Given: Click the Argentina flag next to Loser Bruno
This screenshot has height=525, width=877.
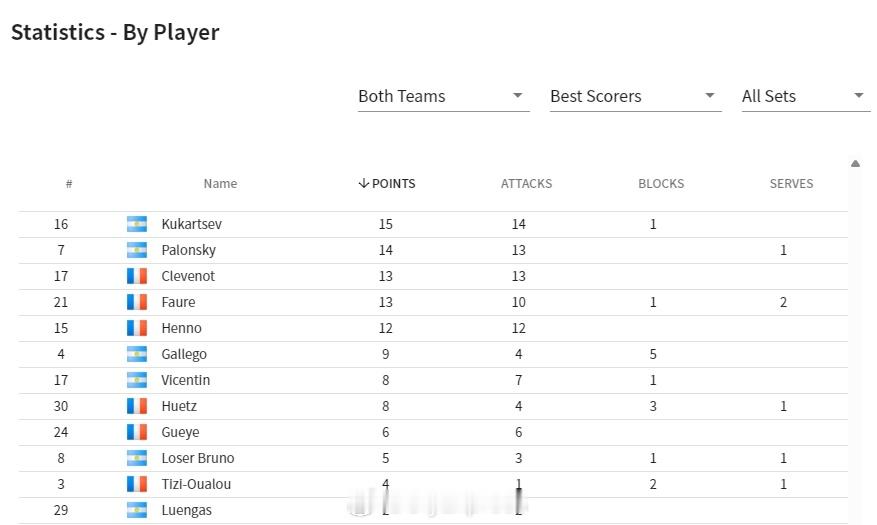Looking at the screenshot, I should click(137, 458).
